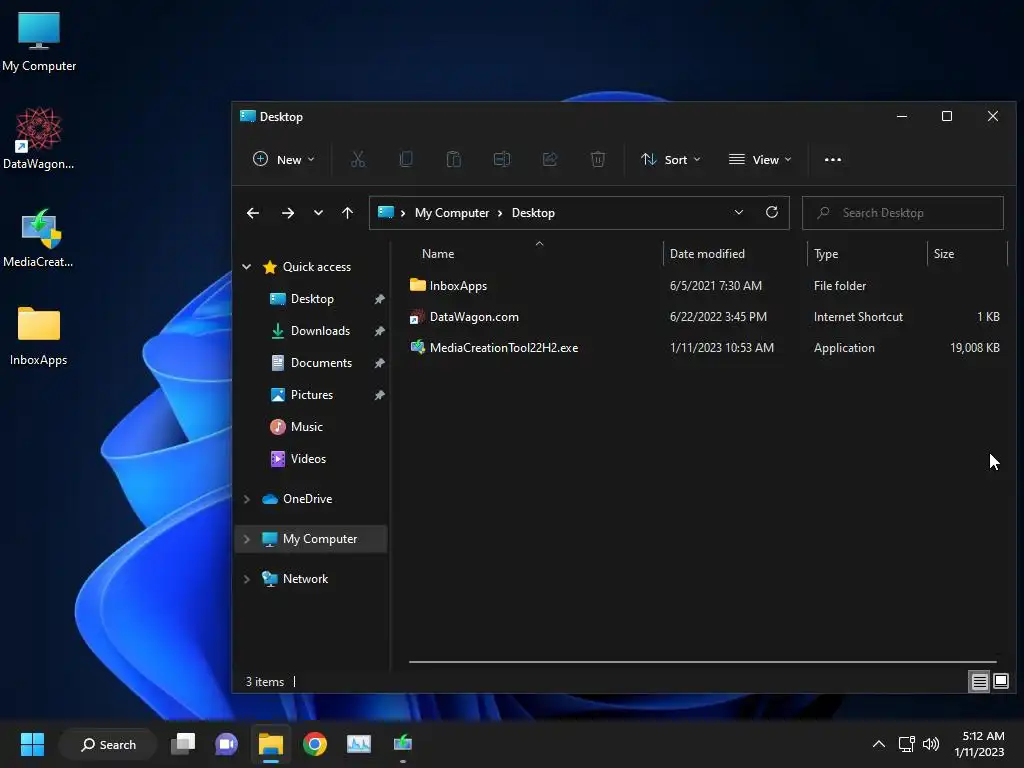Open the See more ellipsis menu

833,159
